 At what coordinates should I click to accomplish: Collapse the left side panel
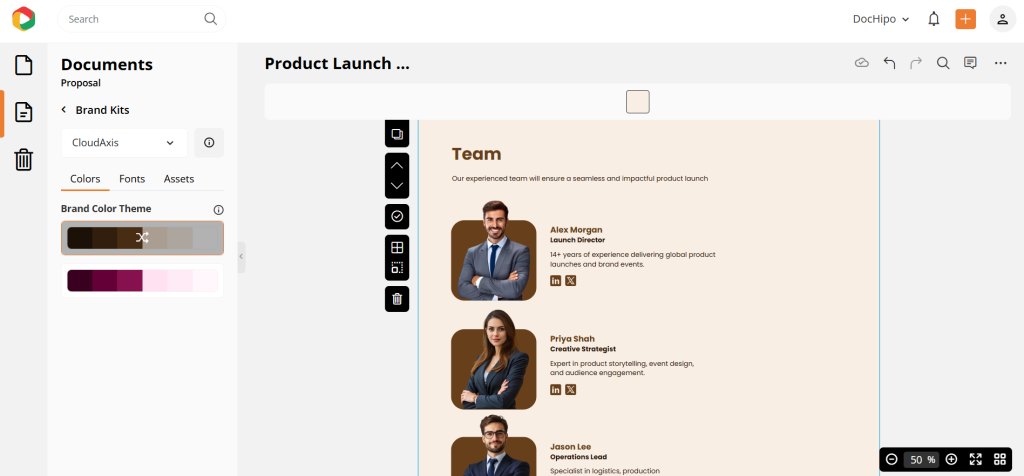point(241,257)
